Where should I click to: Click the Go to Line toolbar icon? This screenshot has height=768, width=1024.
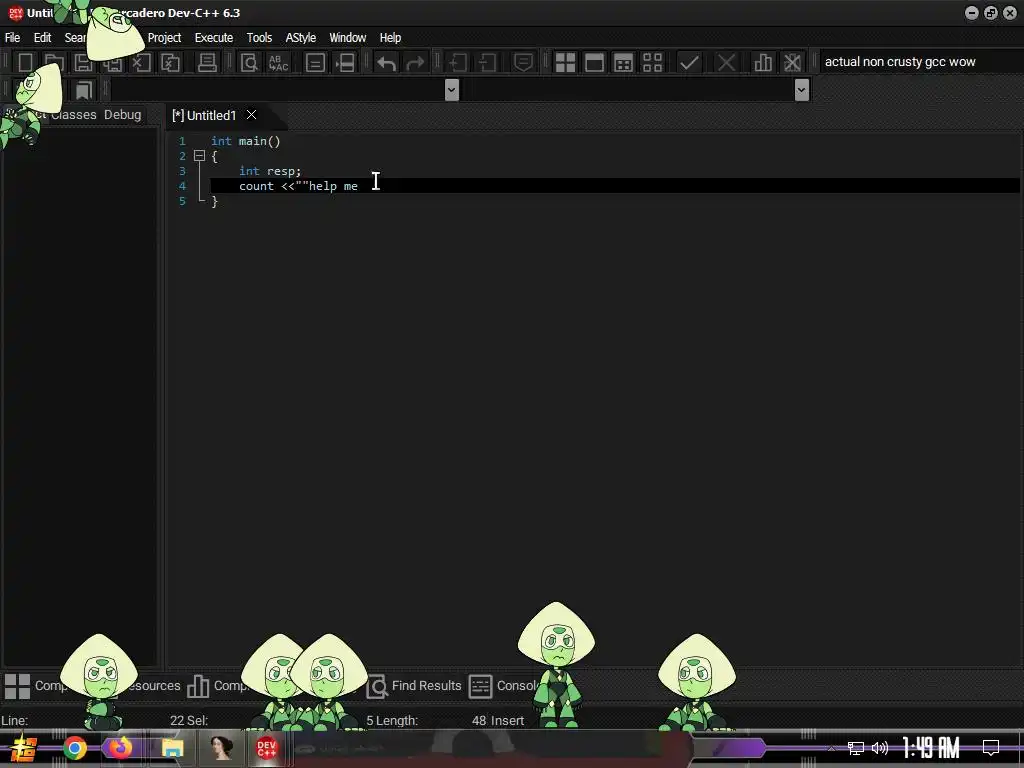coord(345,63)
